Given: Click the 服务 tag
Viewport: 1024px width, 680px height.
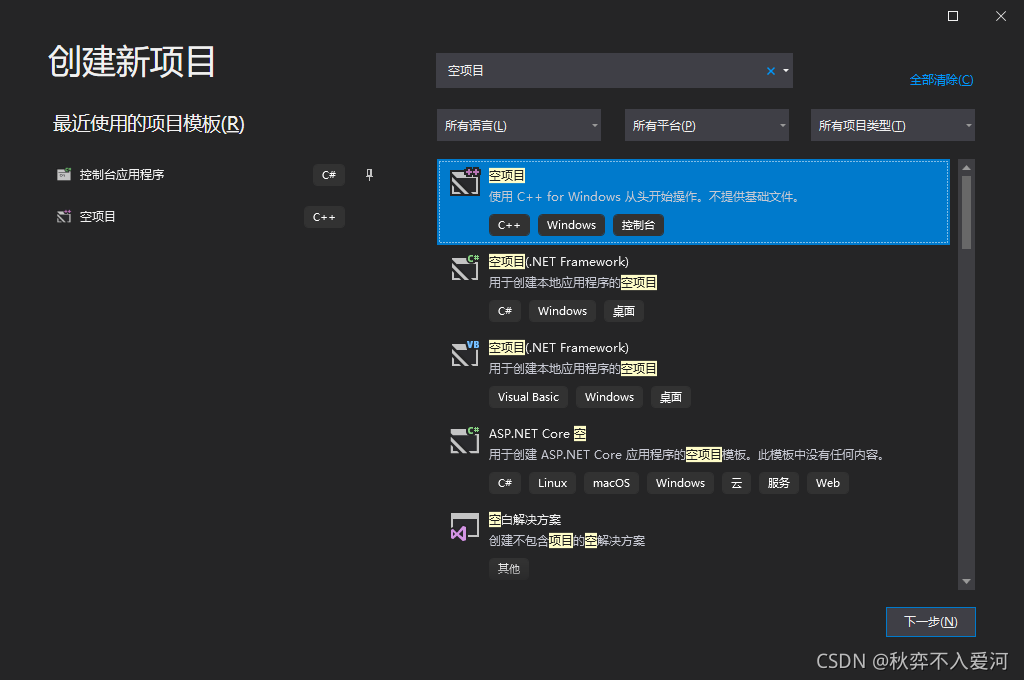Looking at the screenshot, I should tap(778, 483).
